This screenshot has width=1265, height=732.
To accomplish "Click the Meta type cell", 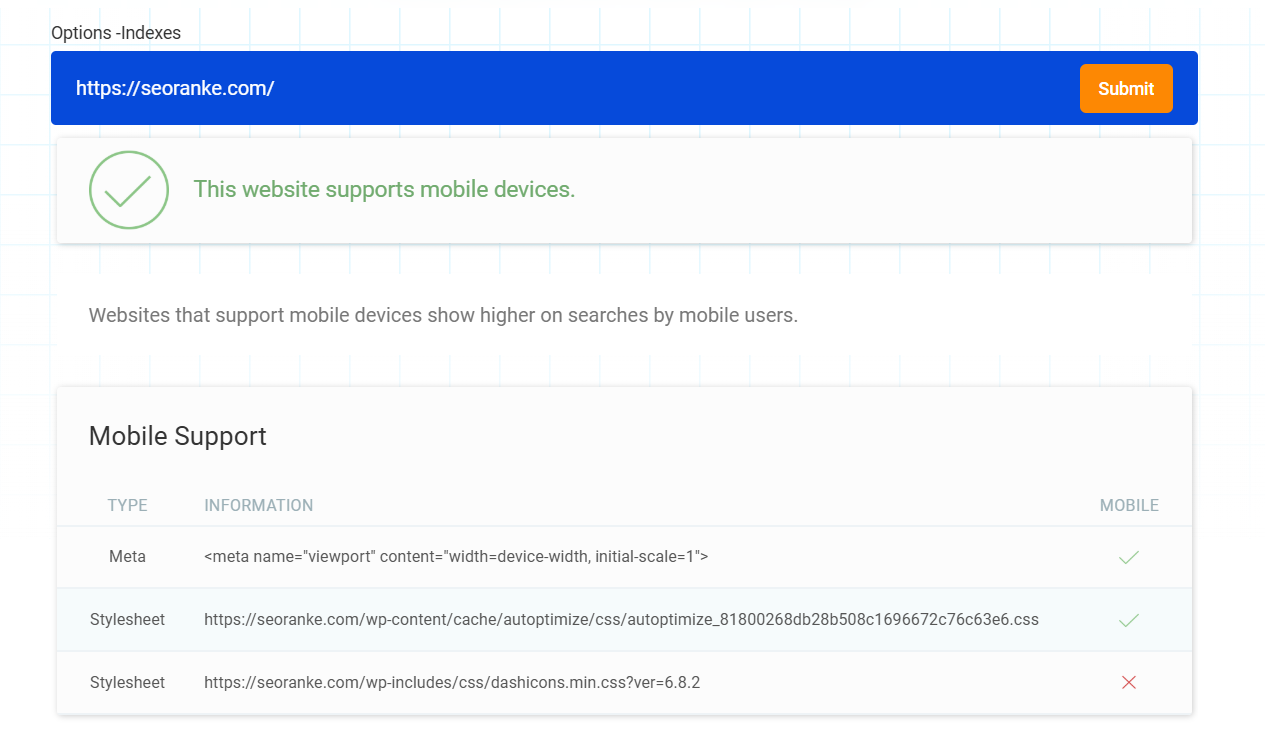I will [x=127, y=557].
